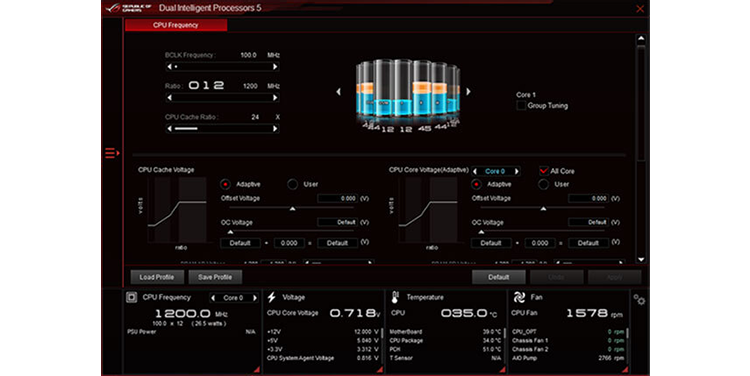
Task: Click CPU Cache OC Voltage value field
Action: (338, 222)
